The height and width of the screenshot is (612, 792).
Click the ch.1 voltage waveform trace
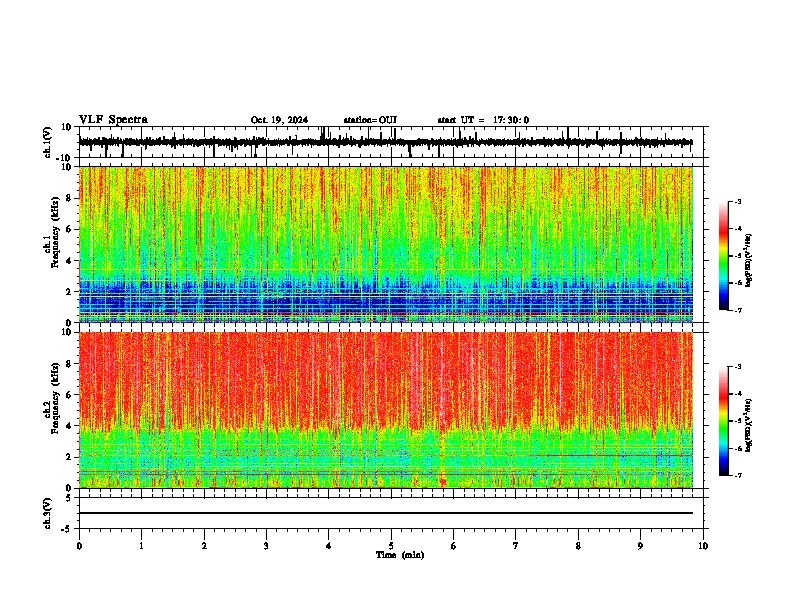(x=385, y=142)
